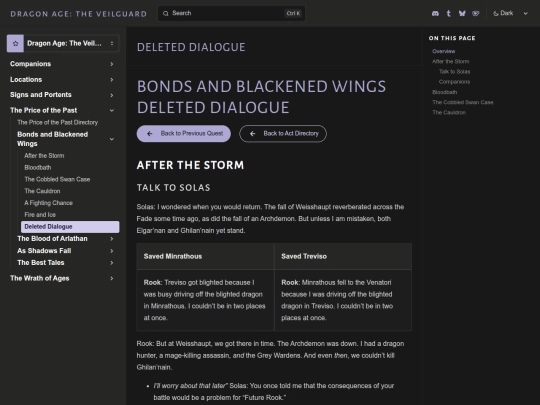This screenshot has height=405, width=540.
Task: Open The Best Tales label
Action: [41, 263]
